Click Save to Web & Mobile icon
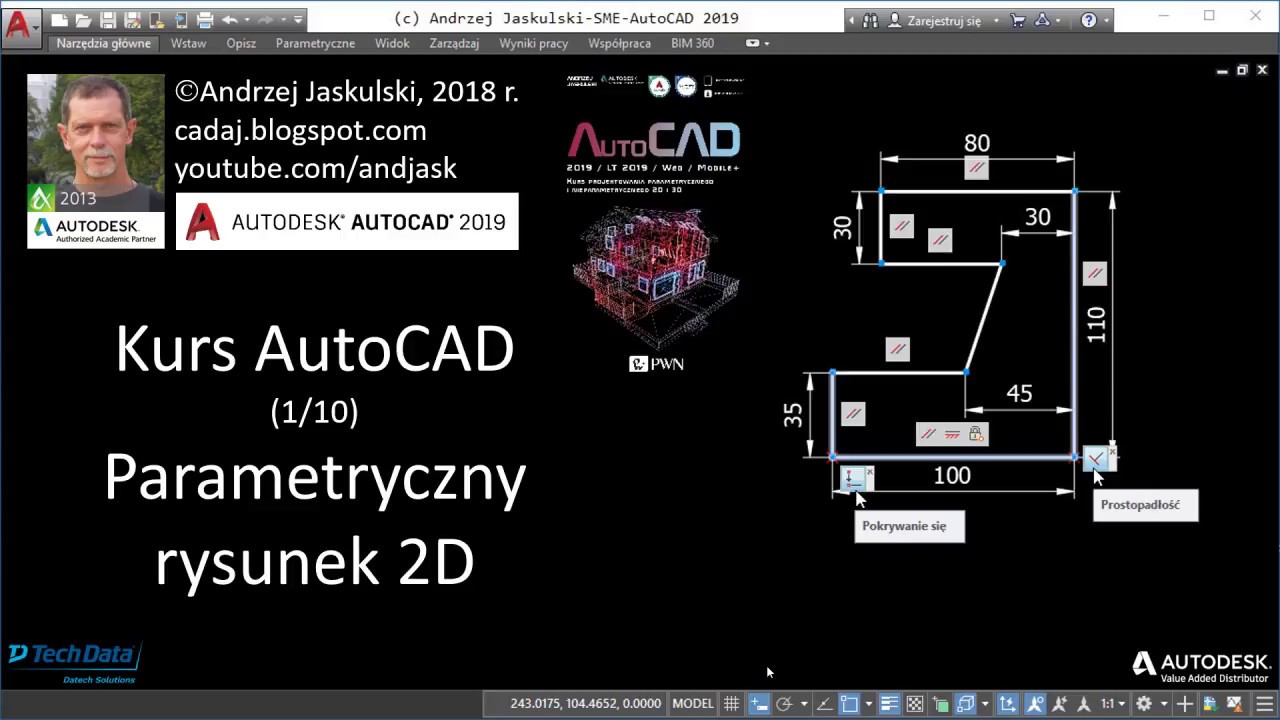1280x720 pixels. coord(181,20)
